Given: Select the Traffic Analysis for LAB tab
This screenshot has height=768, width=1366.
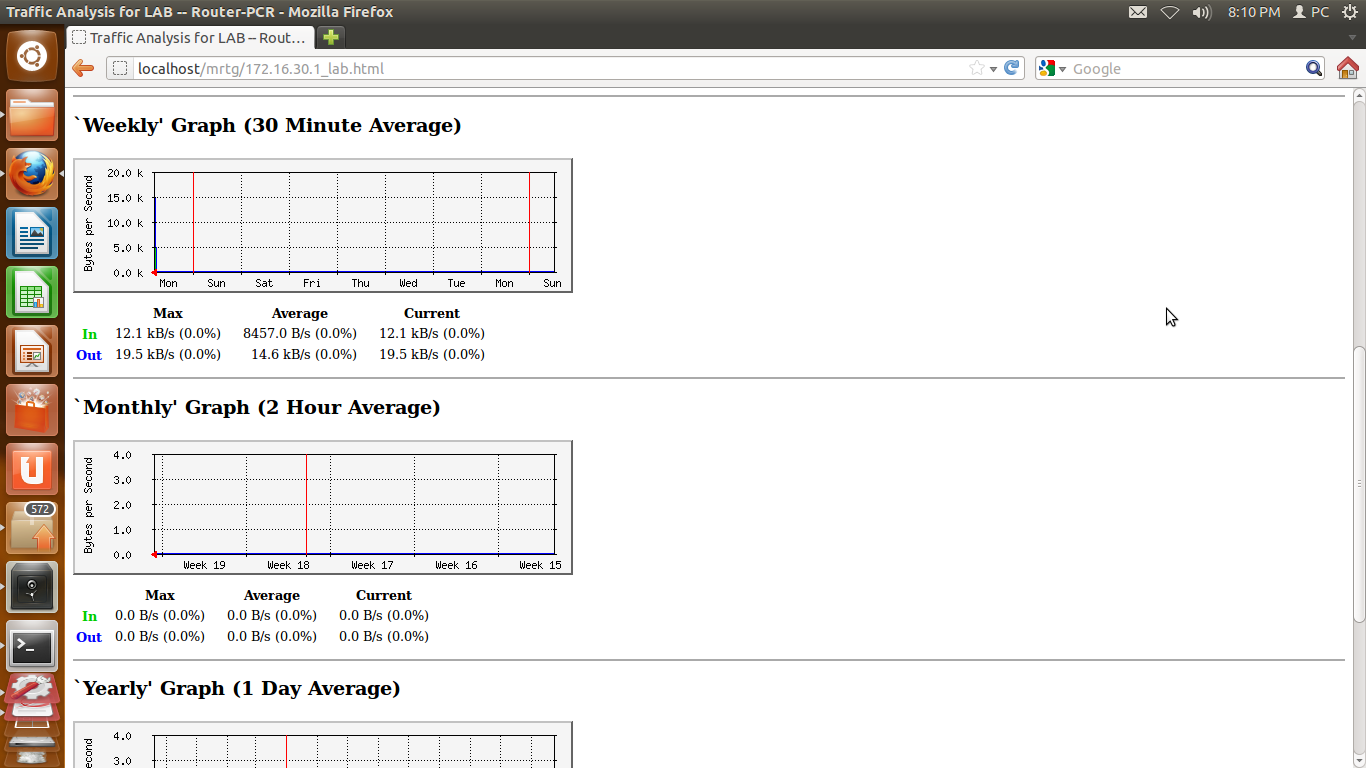Looking at the screenshot, I should point(190,37).
